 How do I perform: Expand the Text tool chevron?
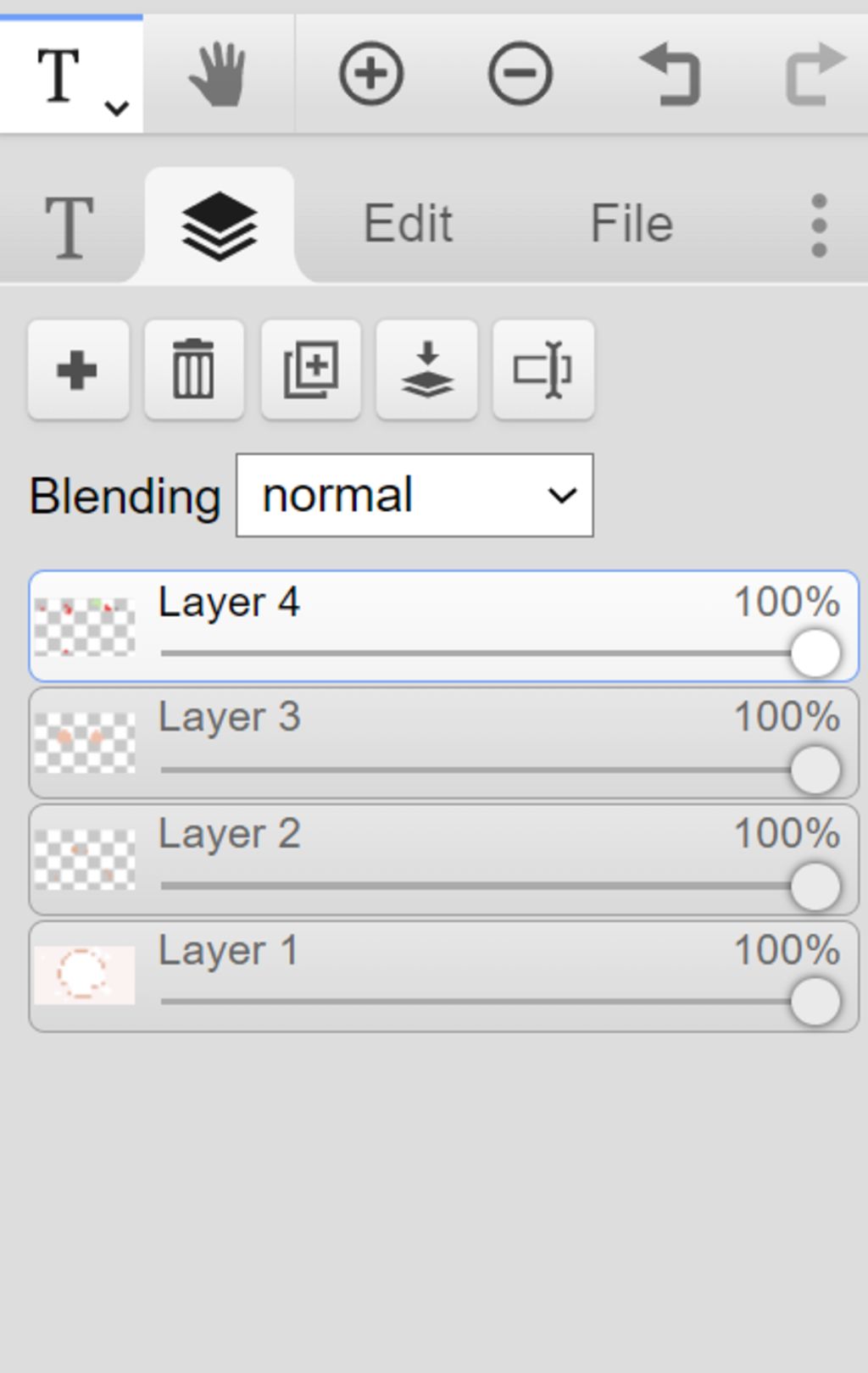tap(116, 108)
